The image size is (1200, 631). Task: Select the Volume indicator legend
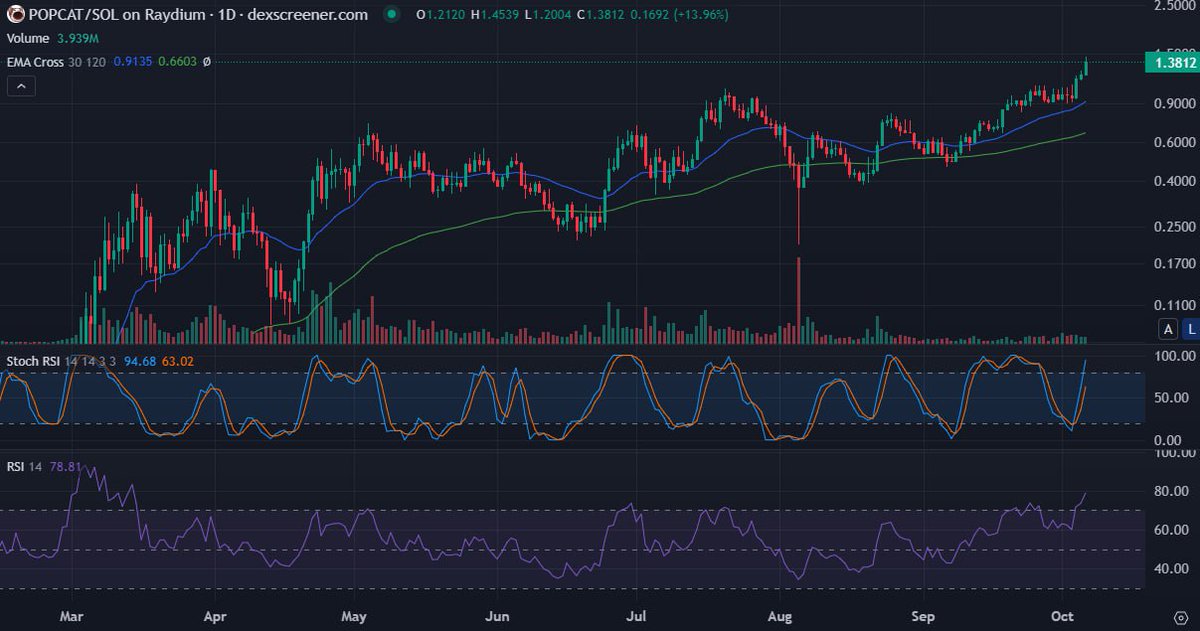[26, 38]
